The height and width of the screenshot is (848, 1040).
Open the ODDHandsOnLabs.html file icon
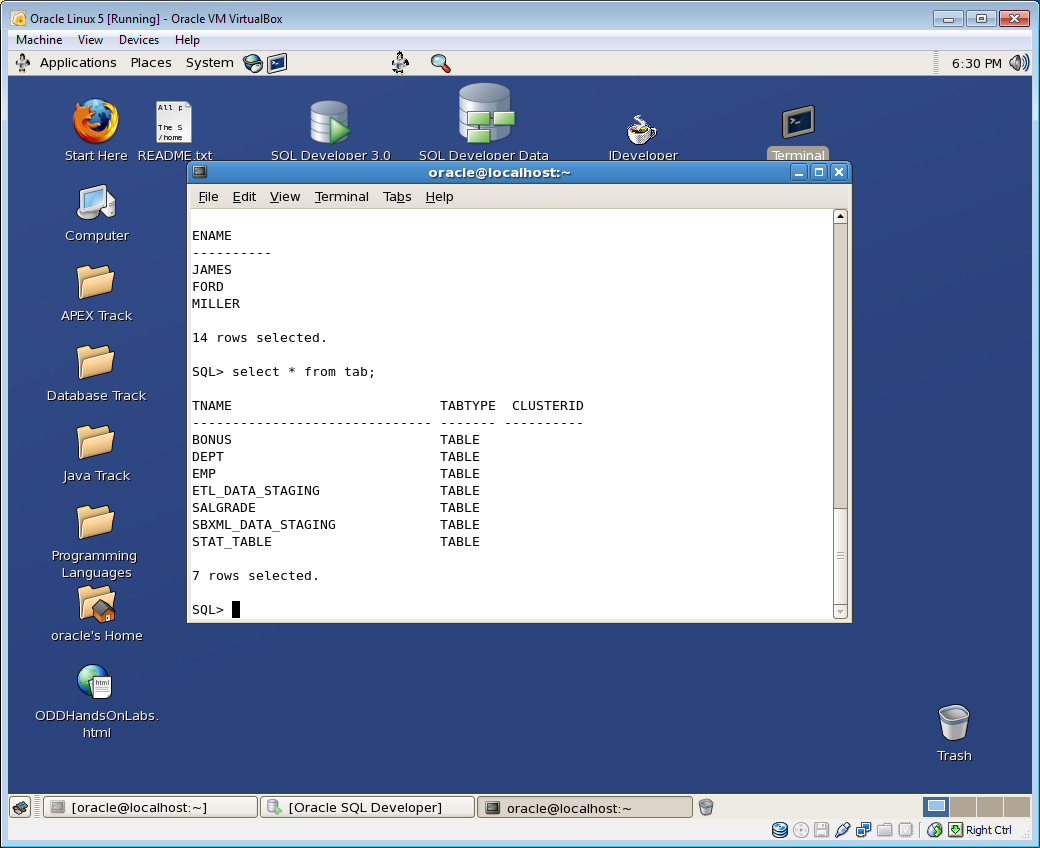96,683
